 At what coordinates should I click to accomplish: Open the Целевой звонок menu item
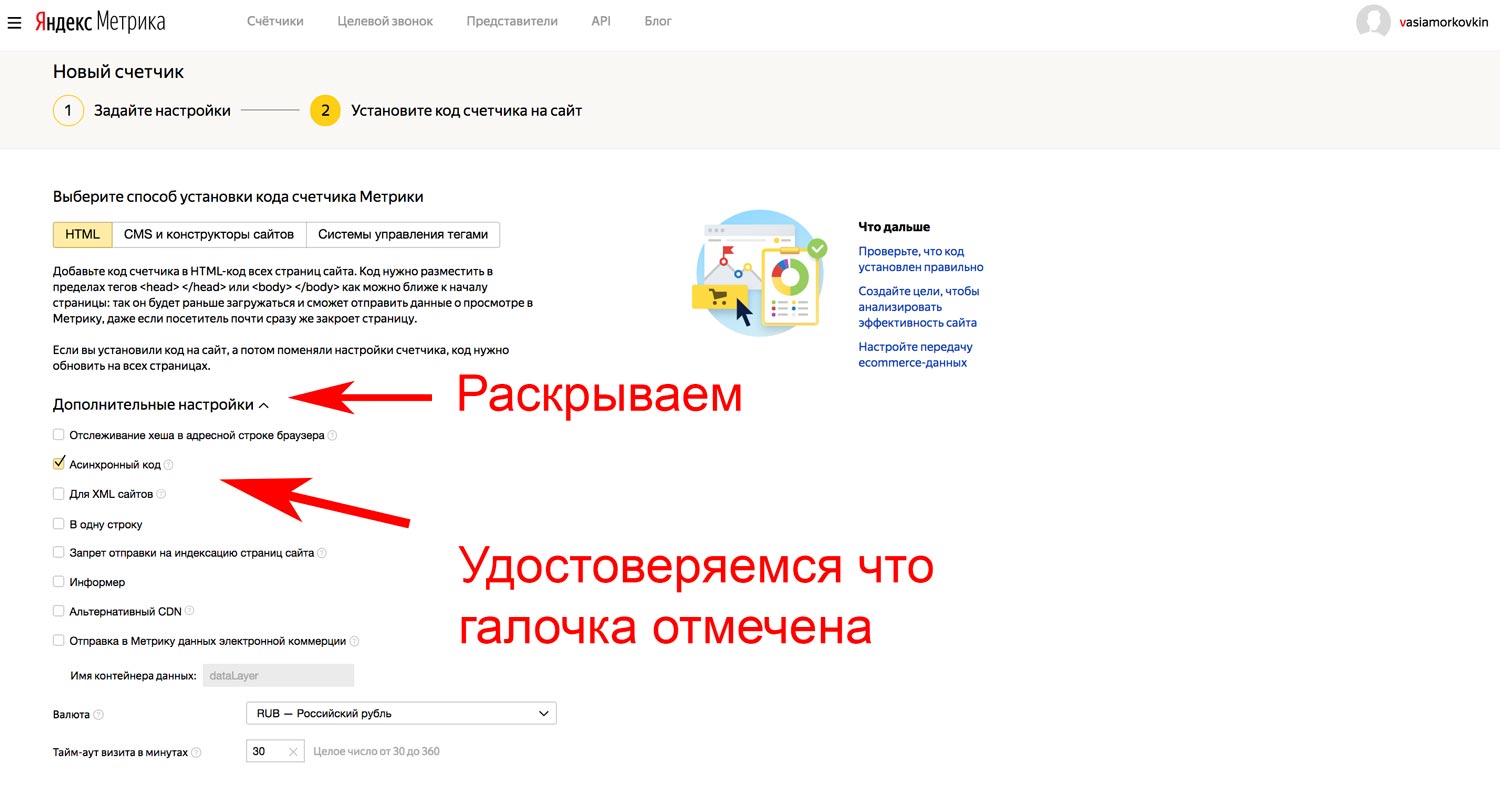pyautogui.click(x=385, y=21)
